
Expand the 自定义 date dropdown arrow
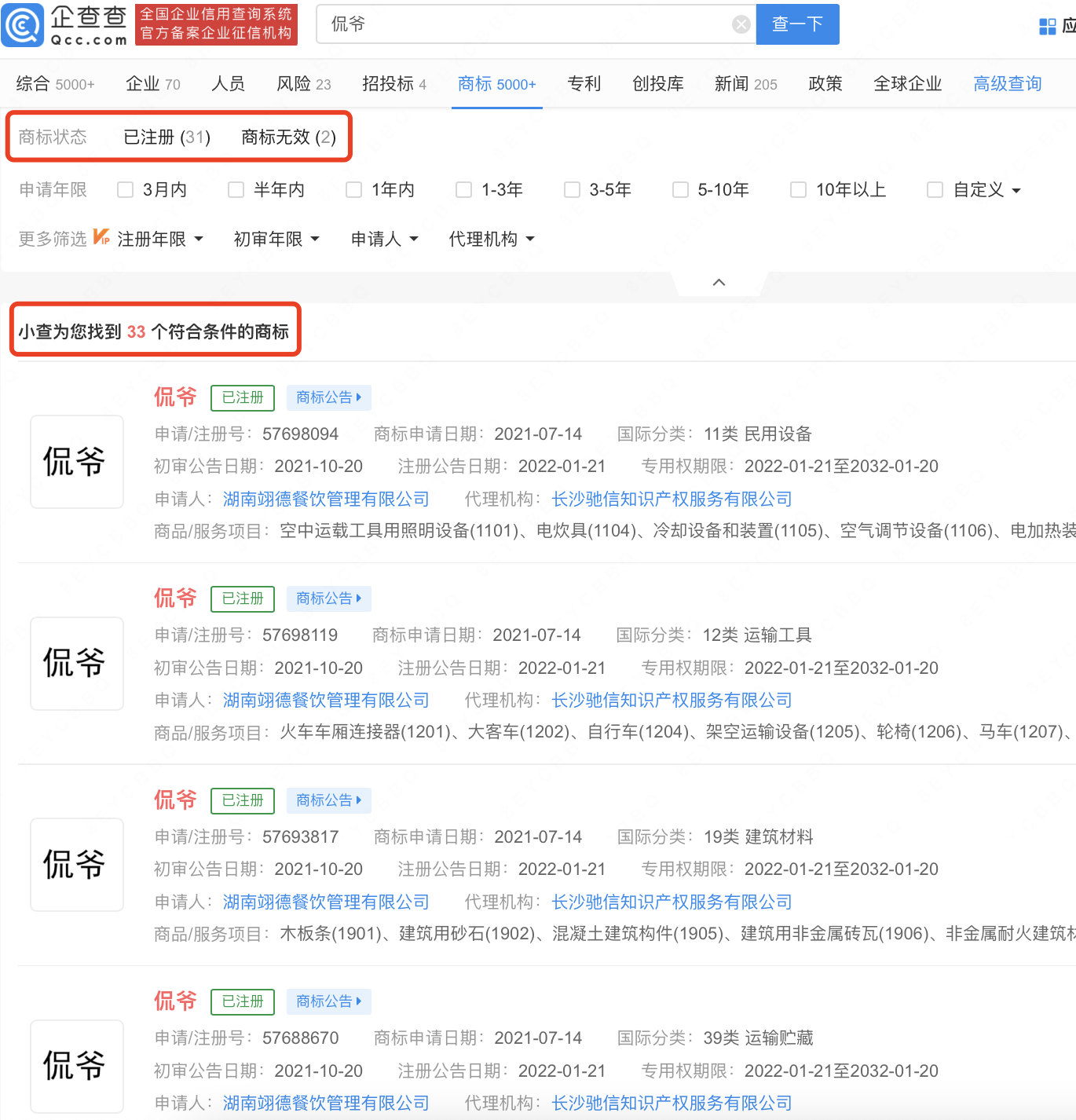click(x=1016, y=191)
